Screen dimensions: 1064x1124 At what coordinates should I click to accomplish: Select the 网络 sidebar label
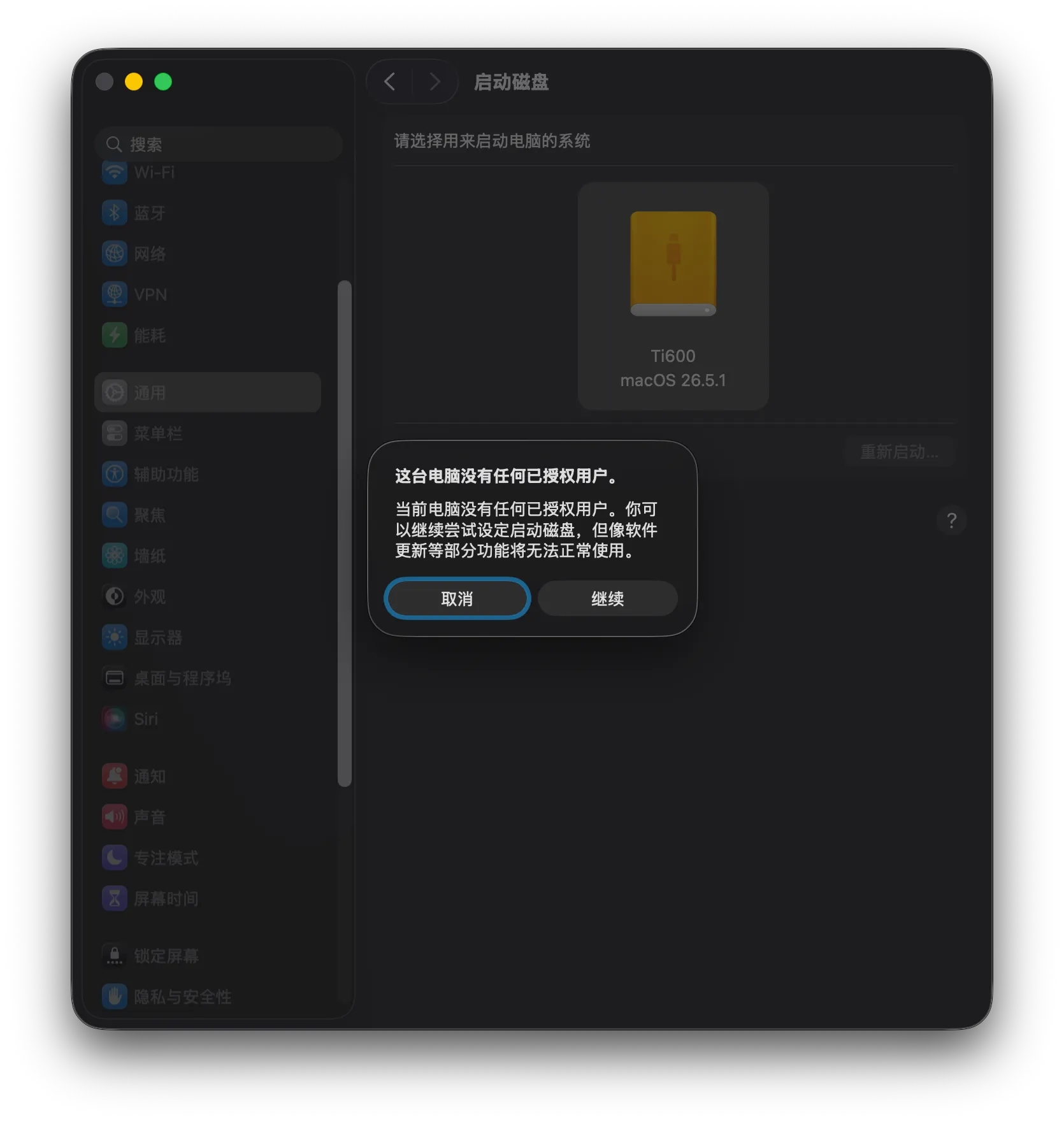150,254
